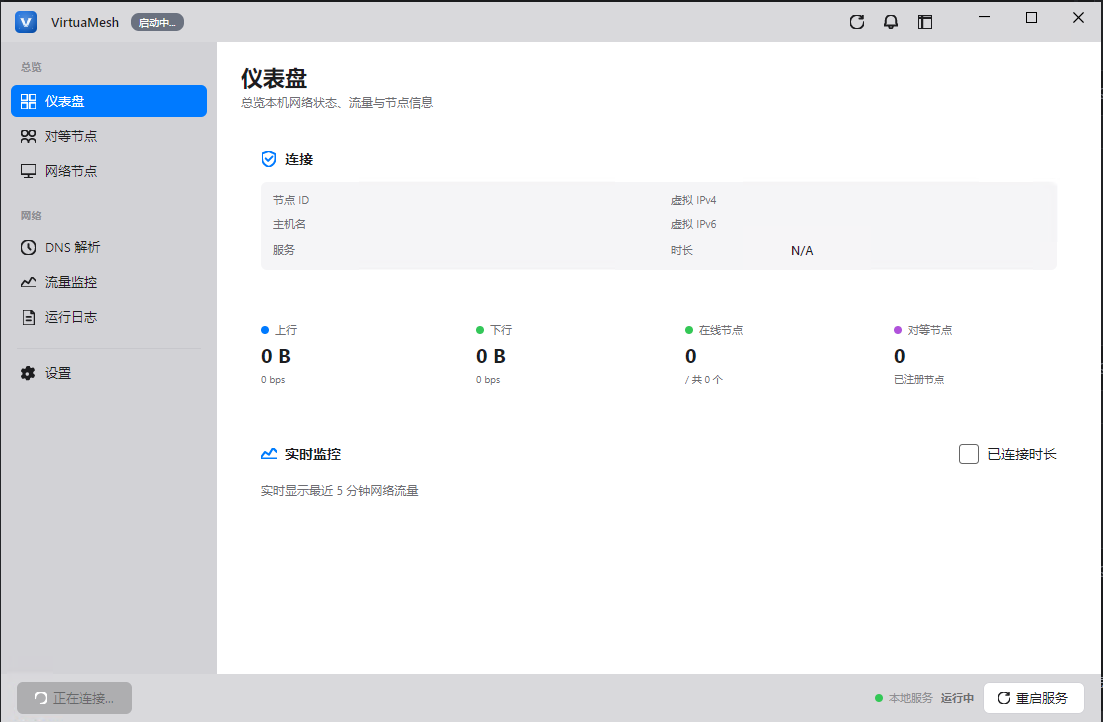This screenshot has height=722, width=1103.
Task: Click the 实时显示最近 5 分钟网络流量 text
Action: [340, 490]
